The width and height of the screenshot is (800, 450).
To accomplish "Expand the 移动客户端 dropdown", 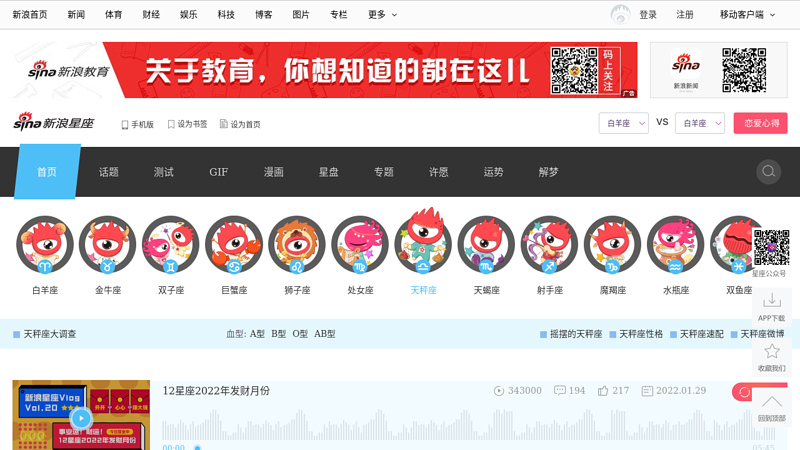I will pyautogui.click(x=747, y=15).
